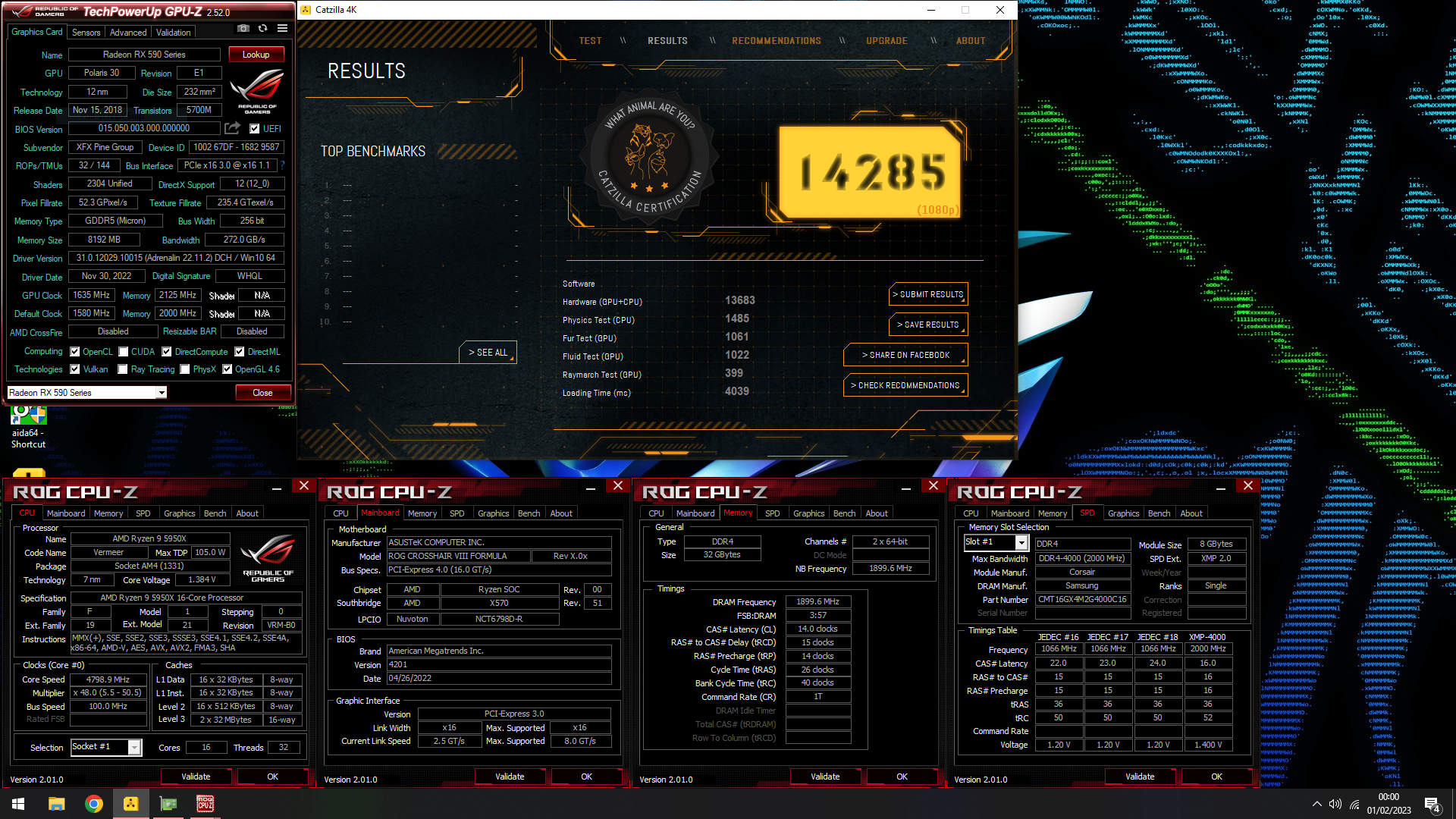The width and height of the screenshot is (1456, 819).
Task: Click SHARE ON FACEBOOK button
Action: pos(905,355)
